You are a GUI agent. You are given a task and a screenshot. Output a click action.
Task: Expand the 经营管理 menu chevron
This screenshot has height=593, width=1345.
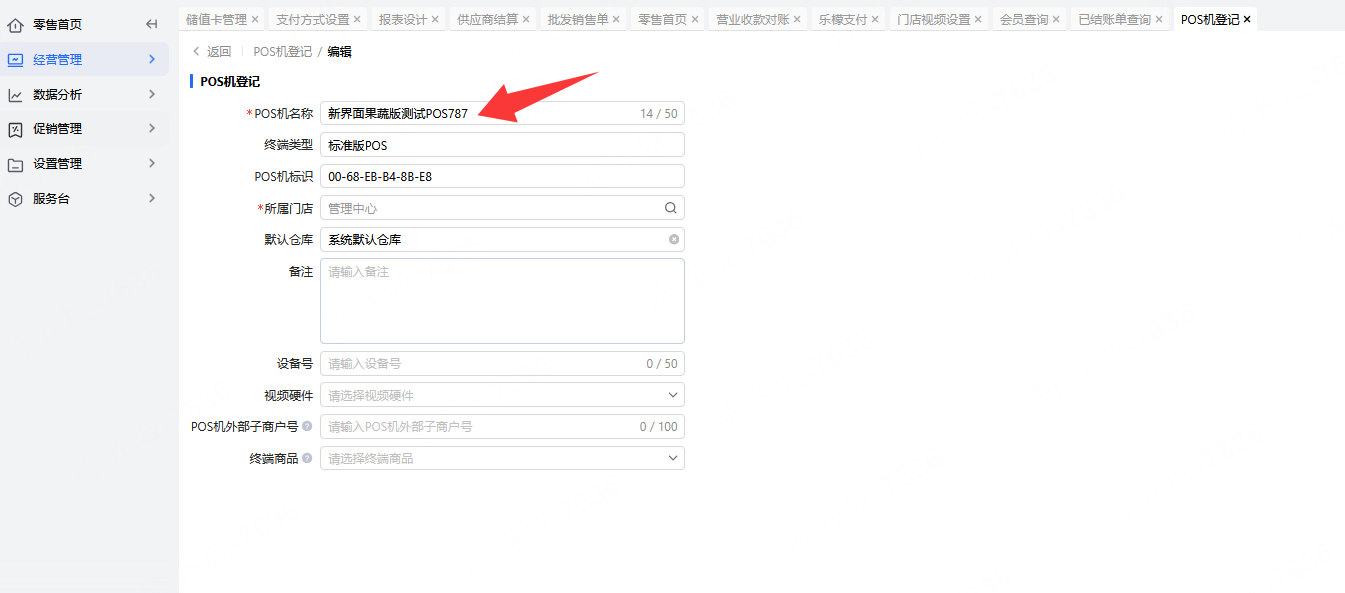click(x=152, y=59)
